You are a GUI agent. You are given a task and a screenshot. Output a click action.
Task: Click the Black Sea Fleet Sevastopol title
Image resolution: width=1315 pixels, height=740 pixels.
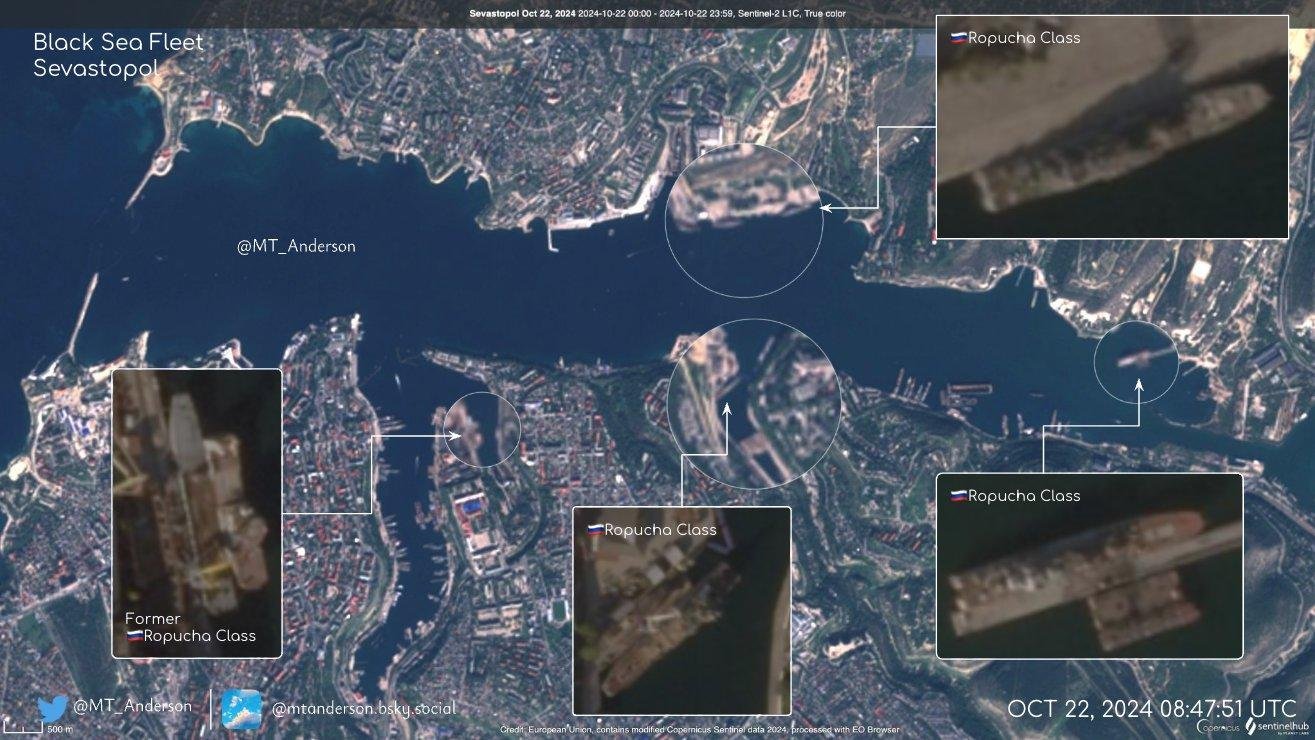coord(118,55)
